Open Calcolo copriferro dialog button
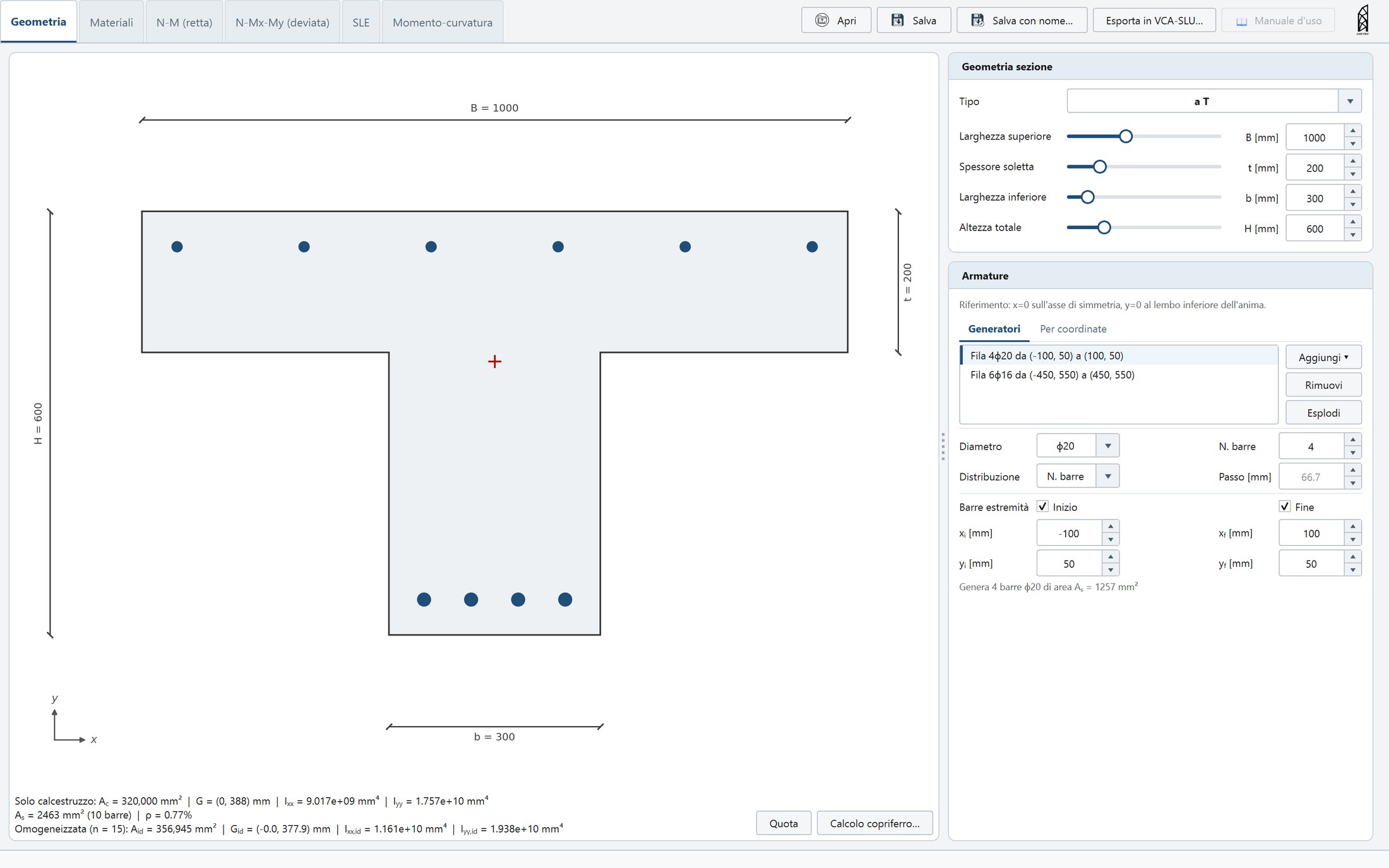 (874, 823)
